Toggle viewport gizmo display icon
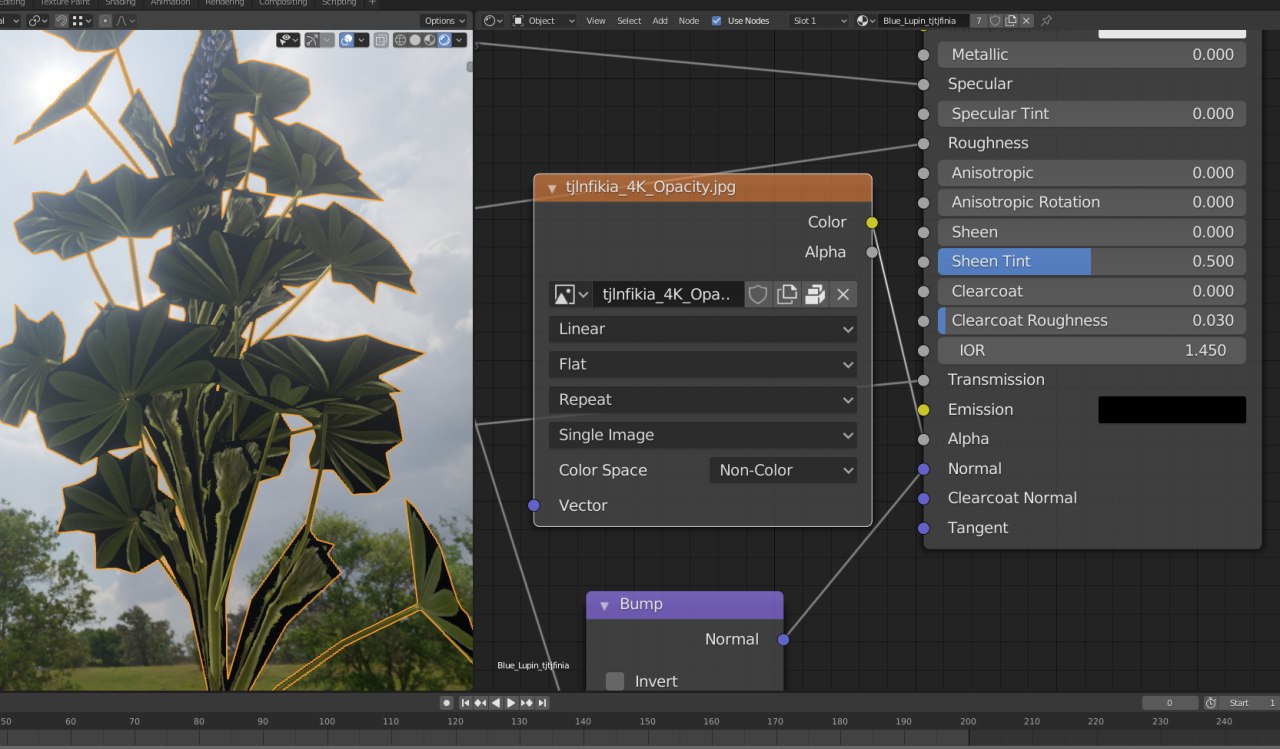The width and height of the screenshot is (1280, 749). (x=312, y=40)
